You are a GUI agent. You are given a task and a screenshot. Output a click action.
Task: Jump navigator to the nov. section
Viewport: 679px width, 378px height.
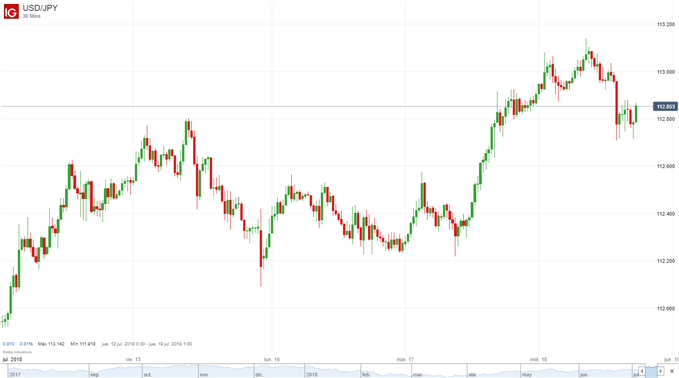204,375
